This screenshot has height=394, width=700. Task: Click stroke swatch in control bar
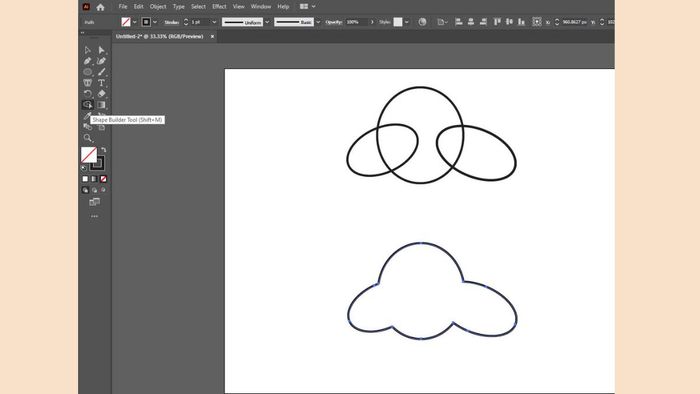[x=146, y=22]
